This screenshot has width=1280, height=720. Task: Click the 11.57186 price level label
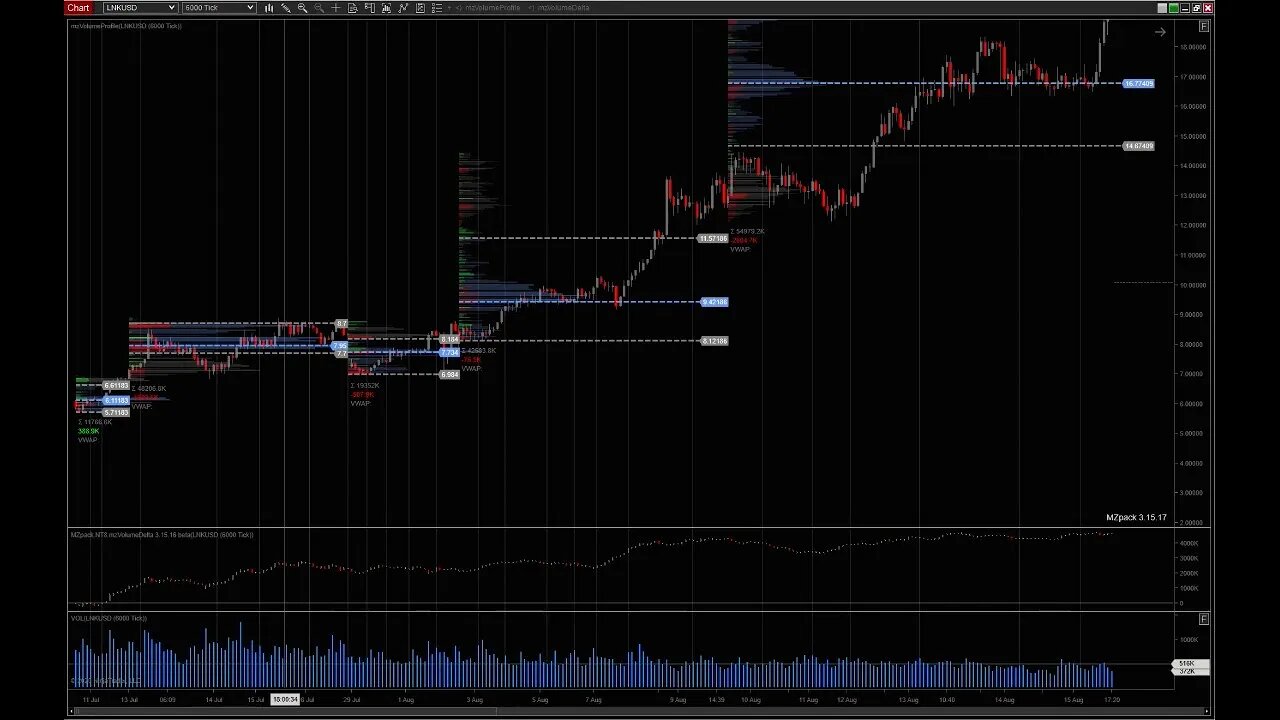pos(713,239)
